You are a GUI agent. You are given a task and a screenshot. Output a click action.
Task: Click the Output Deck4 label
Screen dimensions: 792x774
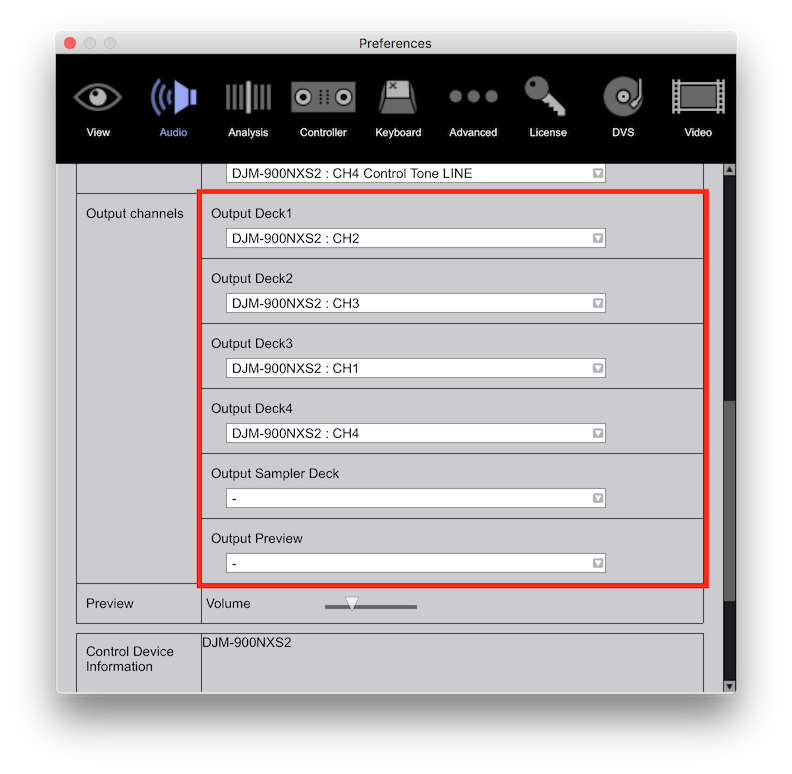click(252, 408)
